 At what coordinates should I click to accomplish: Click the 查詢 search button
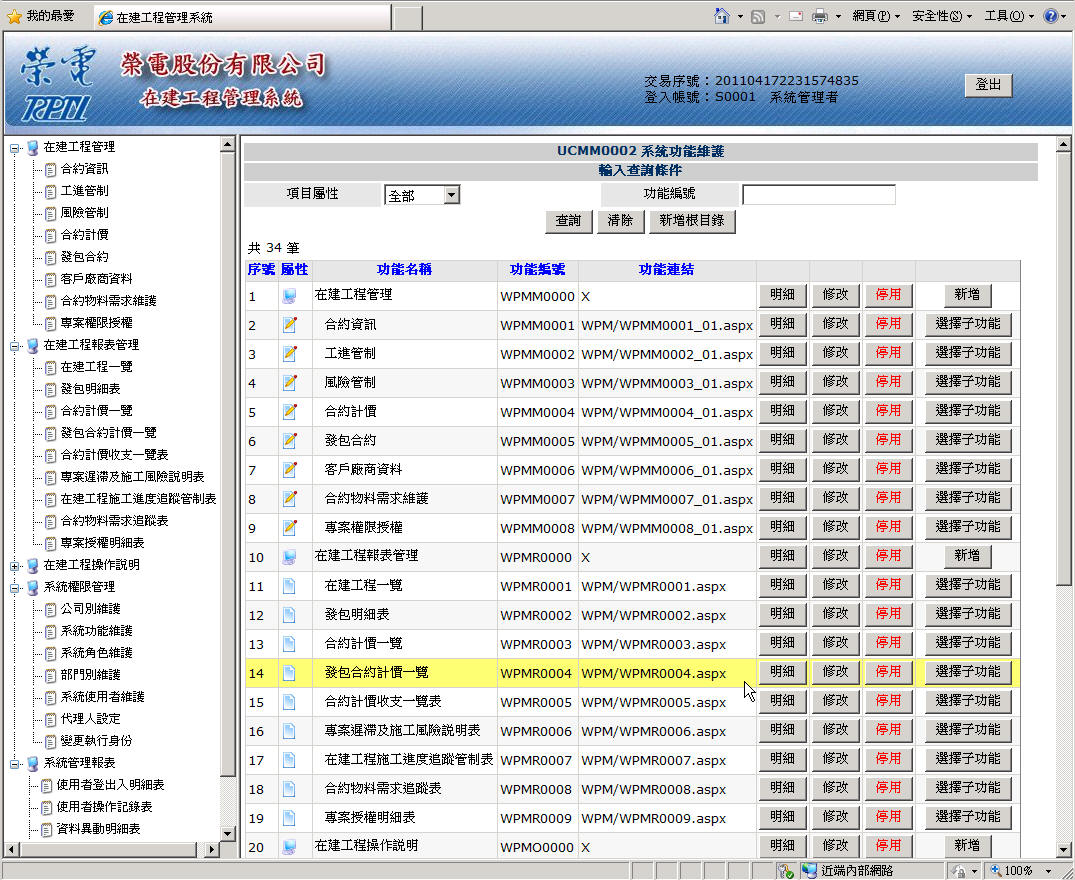569,221
